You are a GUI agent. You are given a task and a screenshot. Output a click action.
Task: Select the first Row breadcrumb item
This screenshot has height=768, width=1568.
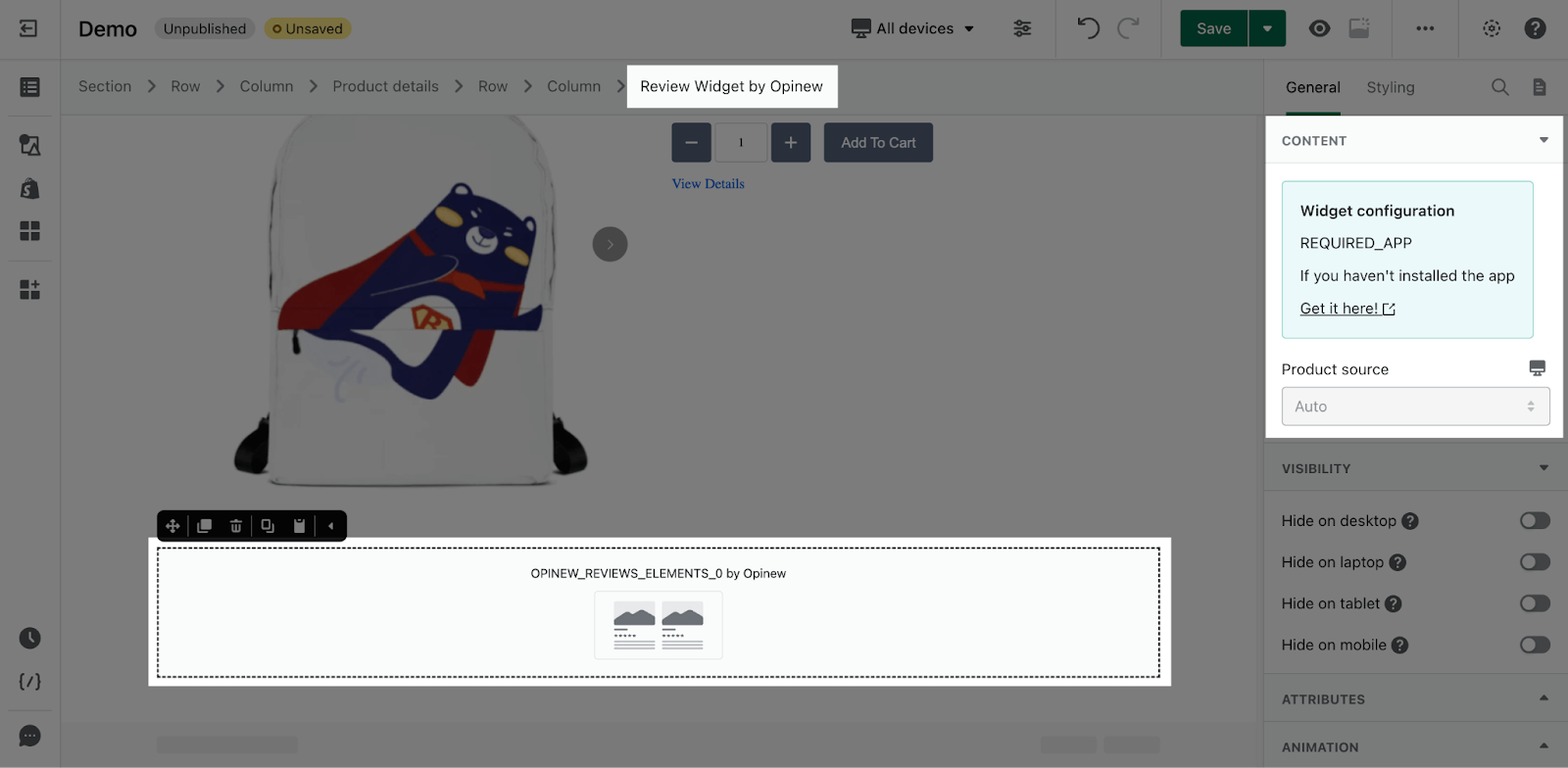(x=185, y=86)
